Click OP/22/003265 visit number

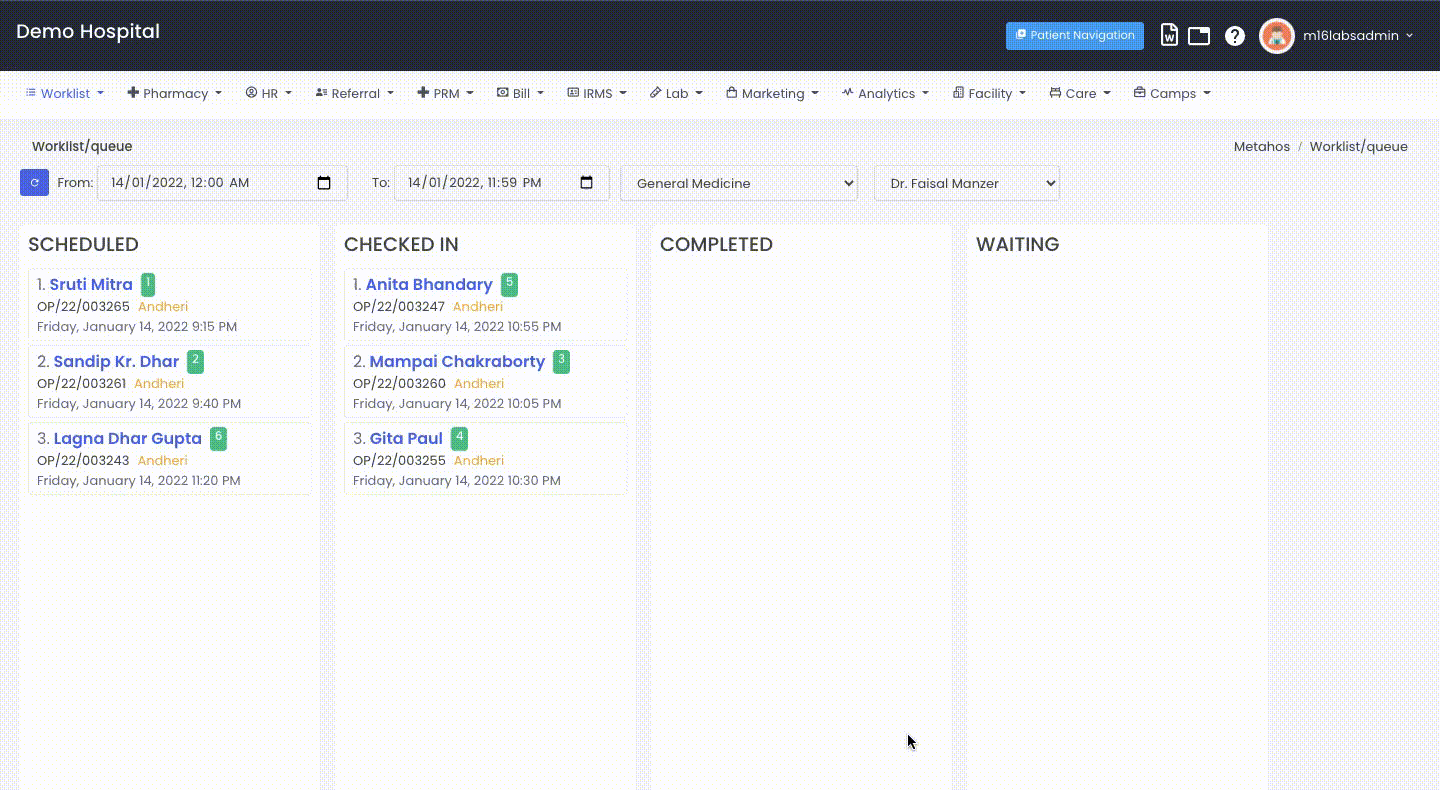(x=83, y=307)
